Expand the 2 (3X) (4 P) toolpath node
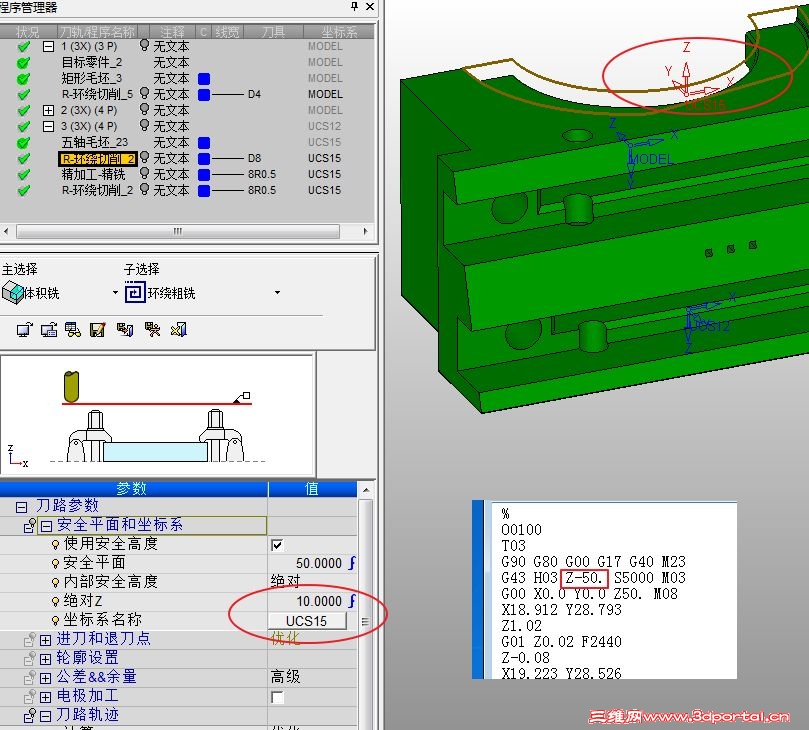 coord(48,110)
